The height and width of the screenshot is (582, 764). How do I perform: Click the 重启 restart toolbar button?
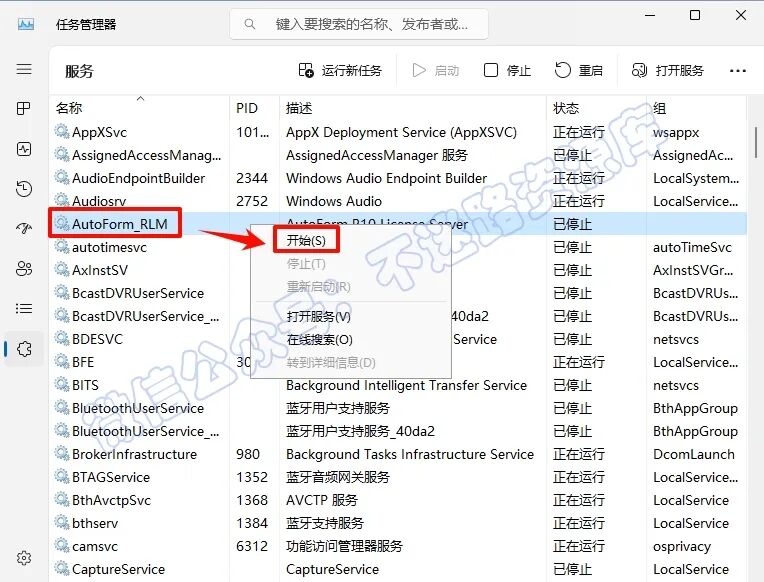pyautogui.click(x=579, y=71)
